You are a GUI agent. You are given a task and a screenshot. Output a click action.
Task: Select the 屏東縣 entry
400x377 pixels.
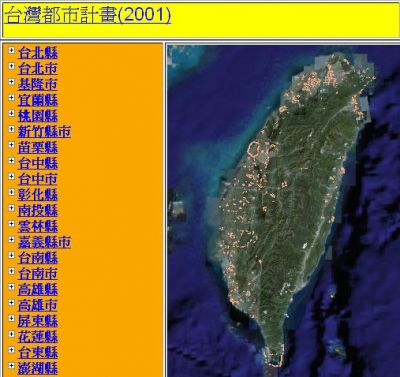click(38, 321)
